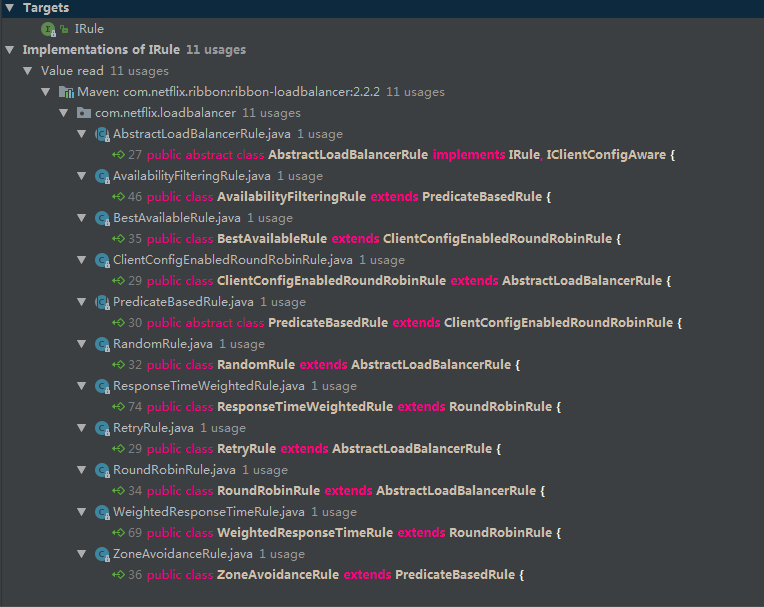764x607 pixels.
Task: Click usage icon on line 46
Action: coord(118,196)
